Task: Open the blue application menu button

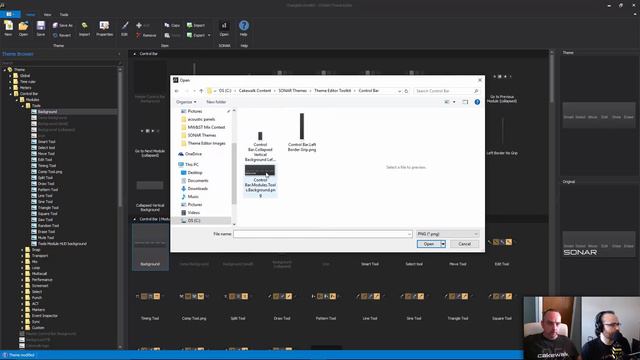Action: [10, 14]
